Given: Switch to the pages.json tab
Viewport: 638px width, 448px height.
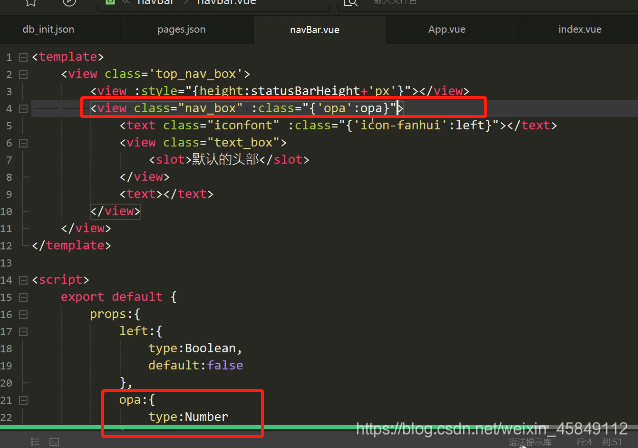Looking at the screenshot, I should coord(181,29).
